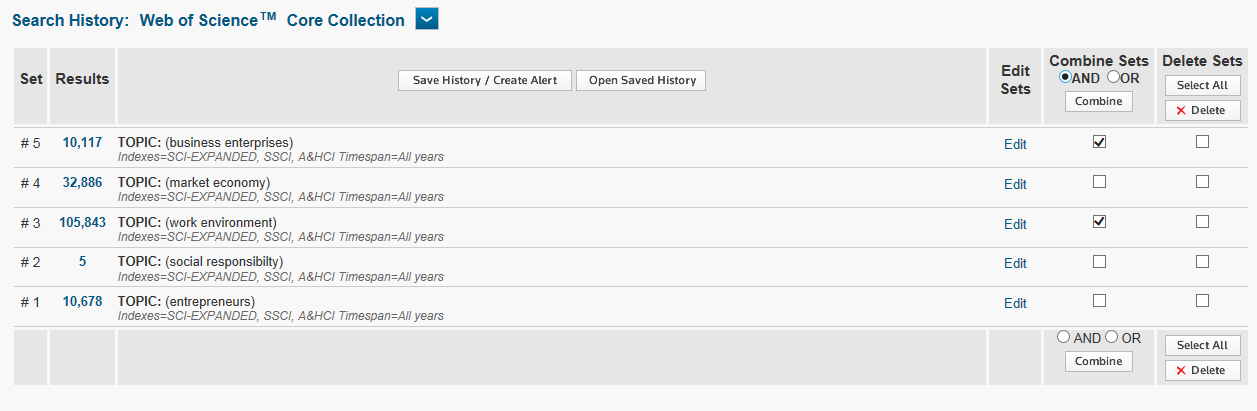Check delete checkbox for entrepreneurs set

pyautogui.click(x=1202, y=301)
